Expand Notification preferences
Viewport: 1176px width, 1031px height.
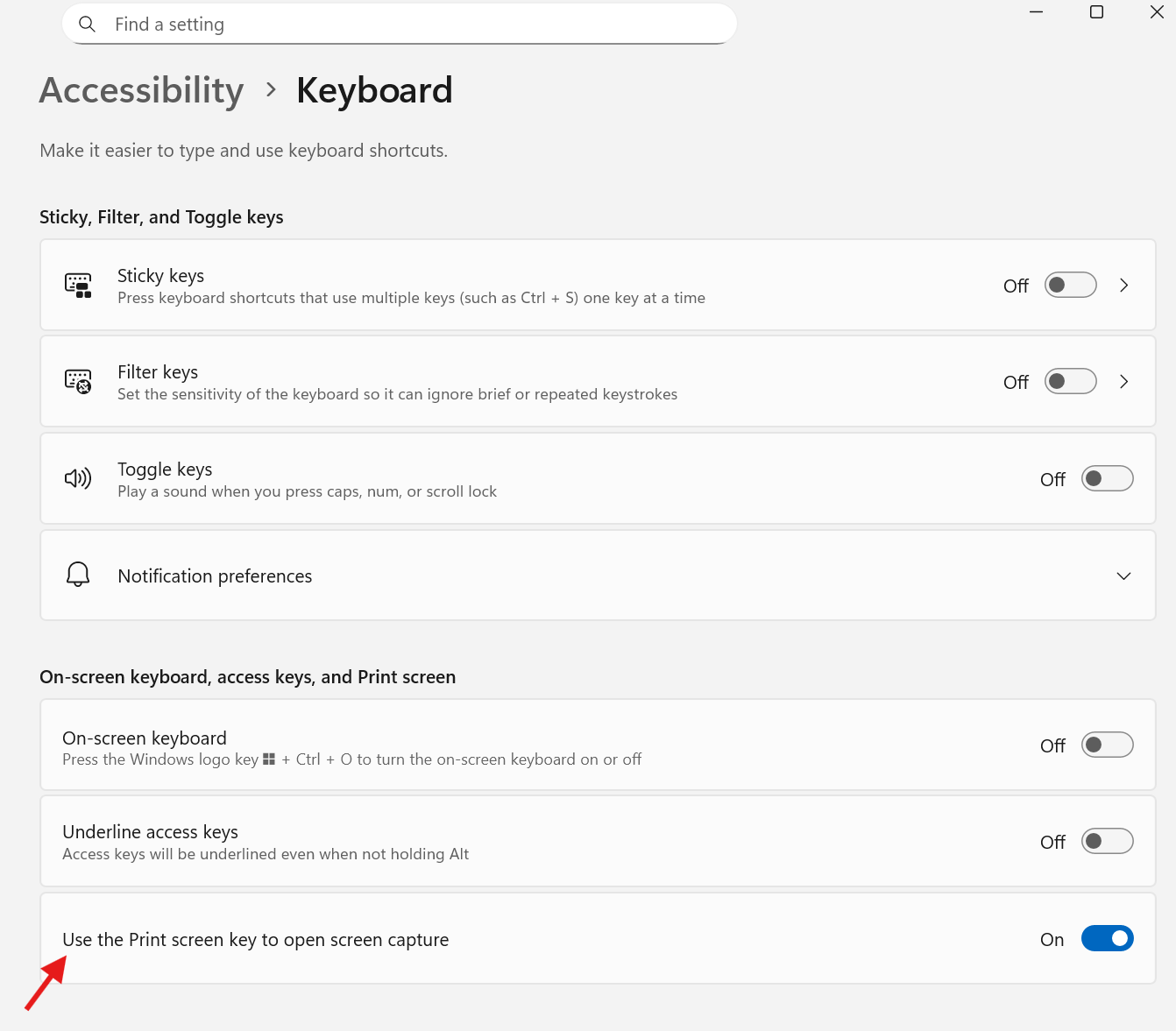1123,576
